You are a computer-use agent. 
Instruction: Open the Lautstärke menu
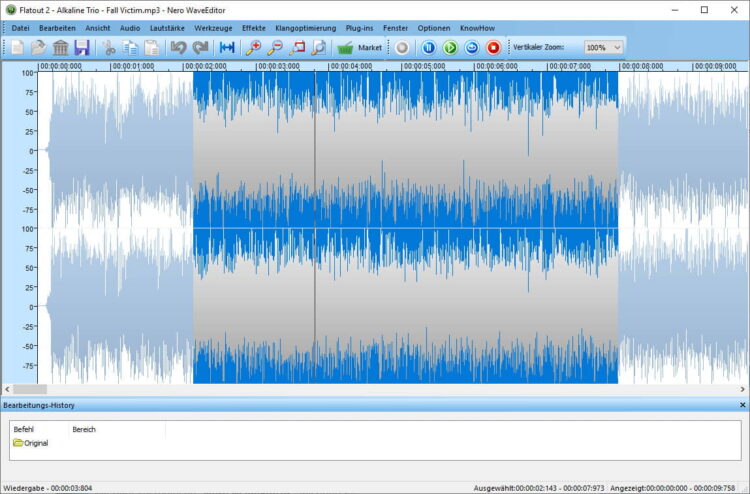(167, 28)
